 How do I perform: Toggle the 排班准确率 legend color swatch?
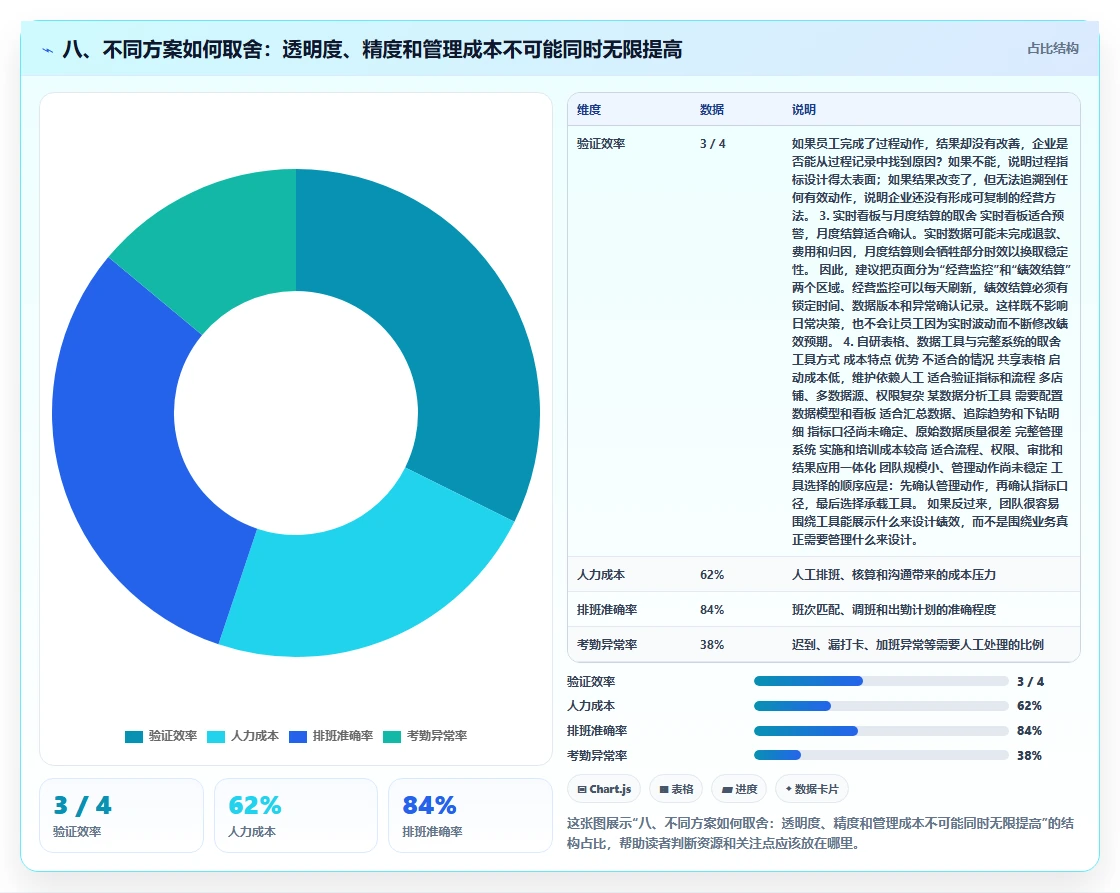point(298,737)
